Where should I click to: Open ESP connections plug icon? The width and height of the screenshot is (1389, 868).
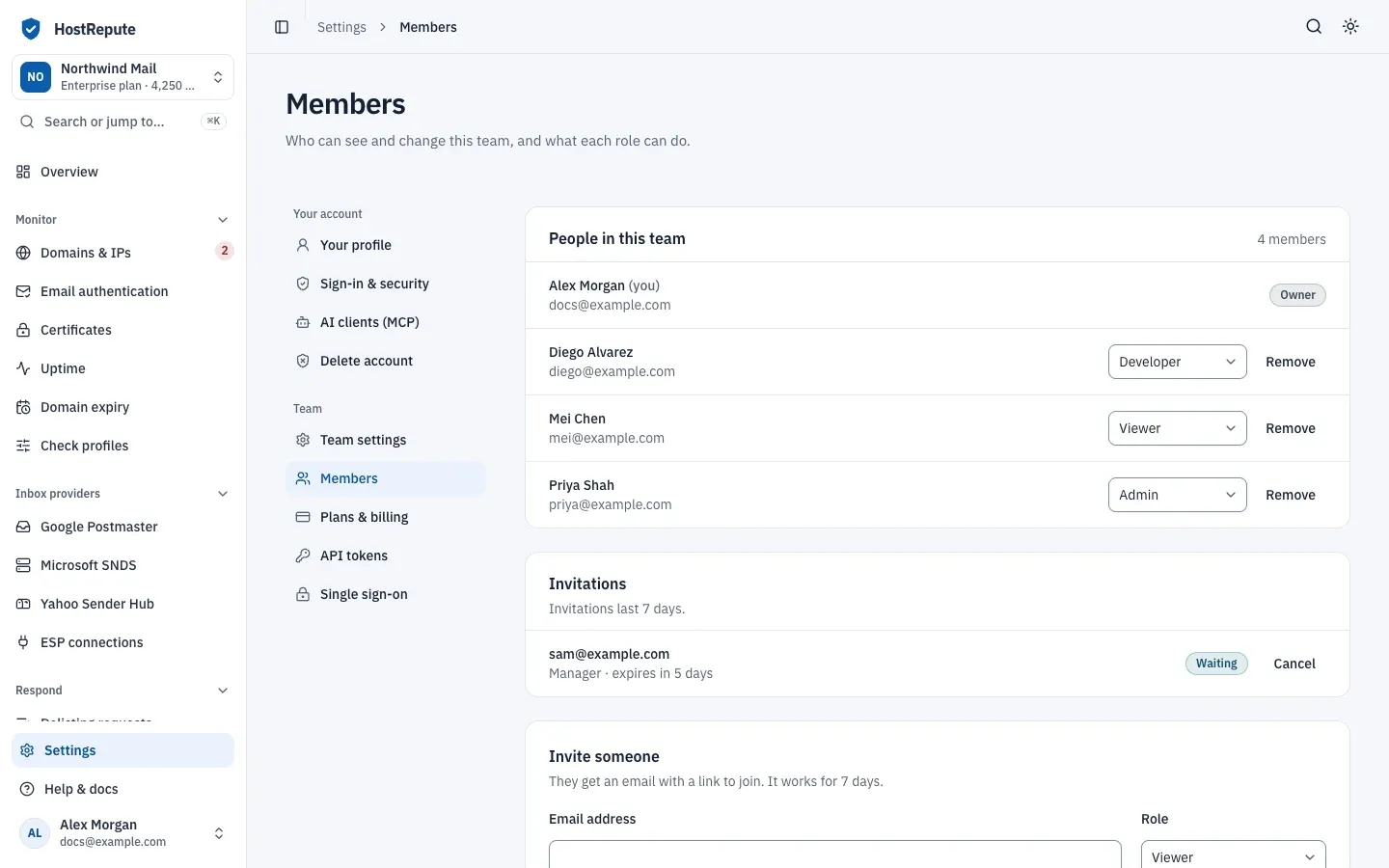[x=23, y=642]
